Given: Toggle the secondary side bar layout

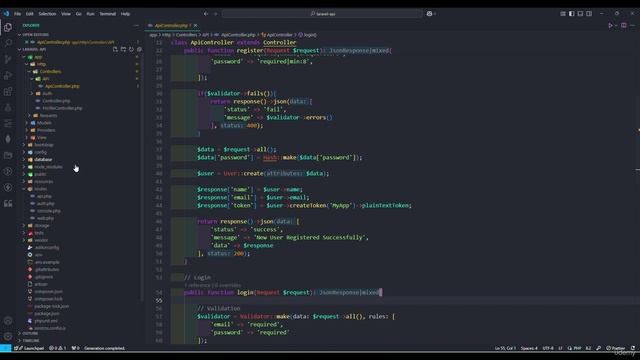Looking at the screenshot, I should point(589,13).
